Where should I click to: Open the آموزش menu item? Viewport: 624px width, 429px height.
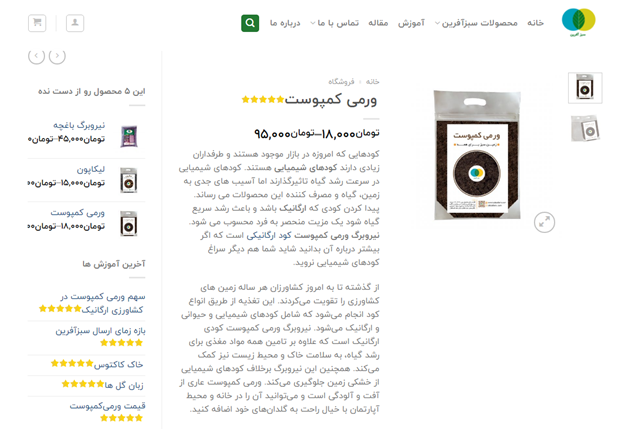[411, 23]
